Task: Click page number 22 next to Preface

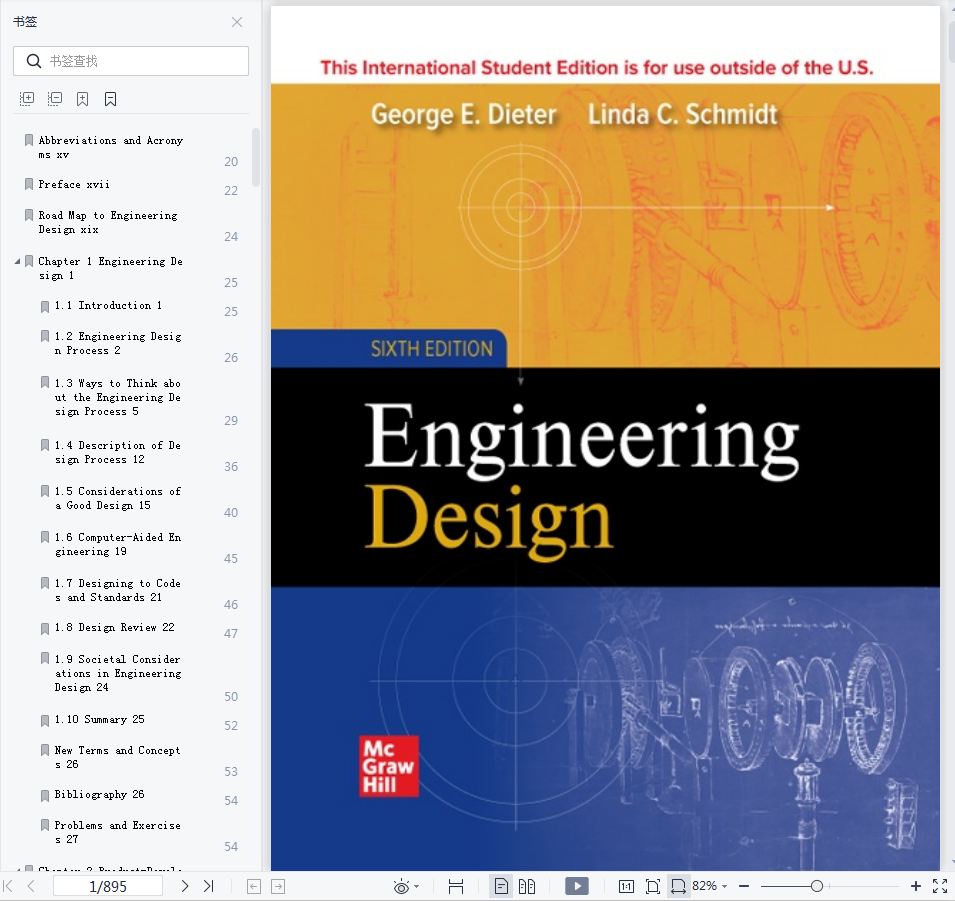Action: (231, 191)
